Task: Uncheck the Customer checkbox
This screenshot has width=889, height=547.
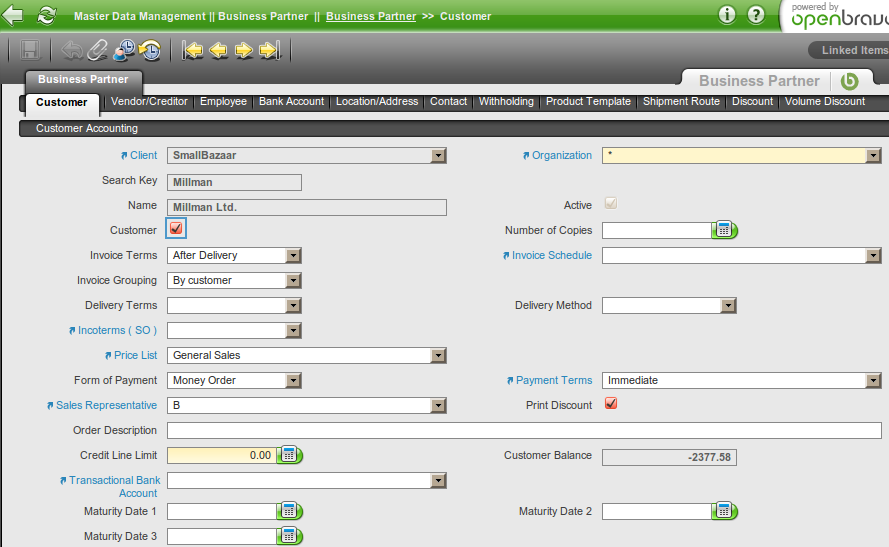Action: pyautogui.click(x=176, y=229)
